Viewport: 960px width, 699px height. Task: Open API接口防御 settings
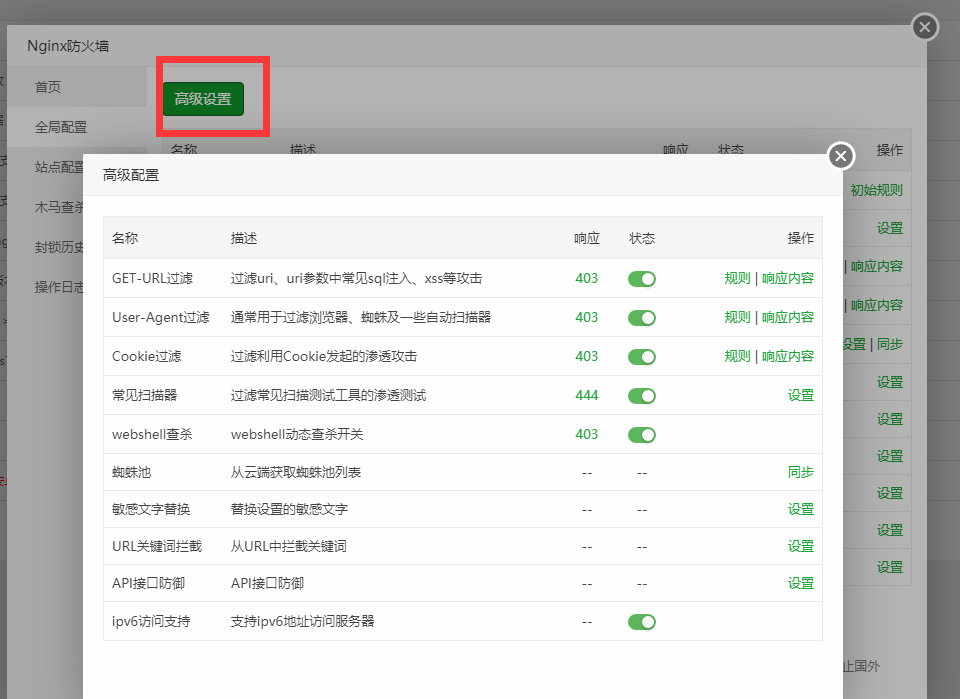tap(801, 582)
